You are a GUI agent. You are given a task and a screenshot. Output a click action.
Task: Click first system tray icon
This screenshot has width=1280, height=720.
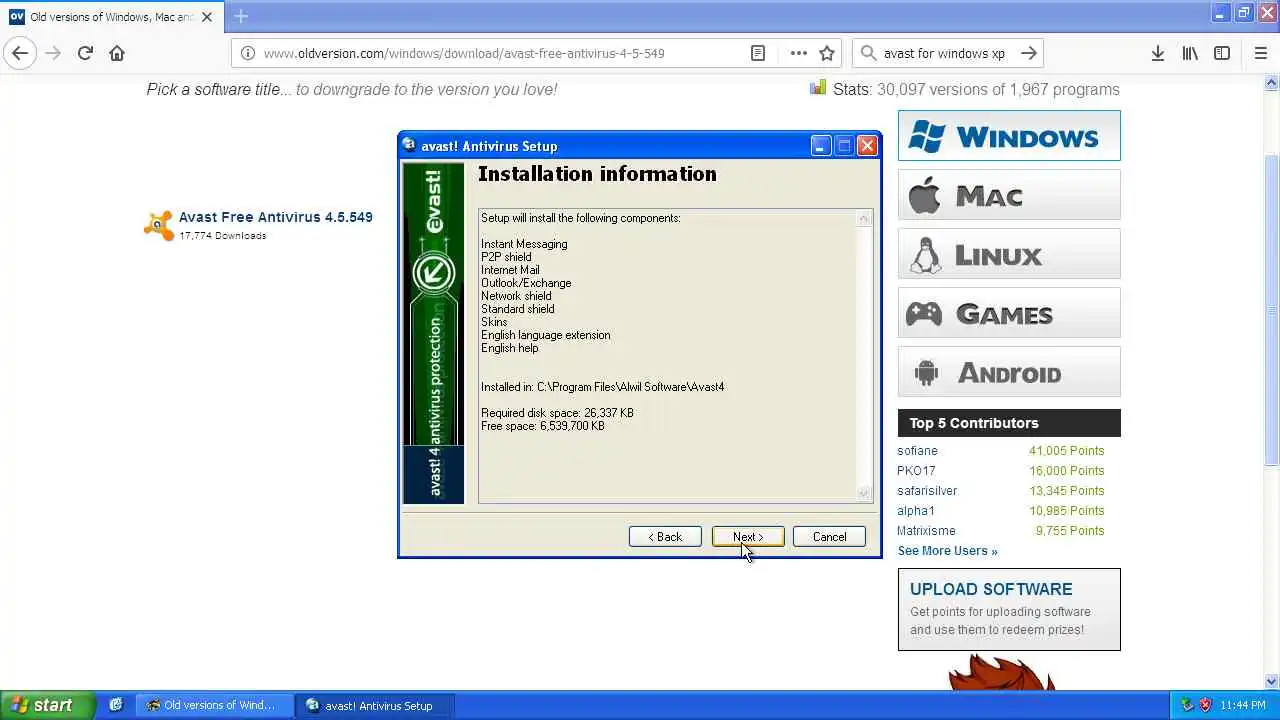click(x=1187, y=705)
